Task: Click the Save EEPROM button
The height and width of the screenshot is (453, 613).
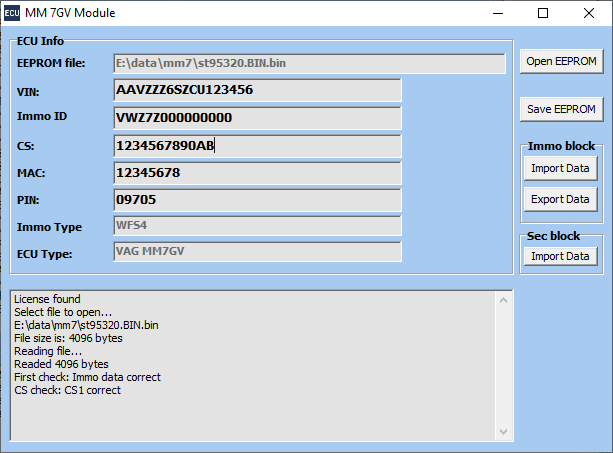Action: (561, 109)
